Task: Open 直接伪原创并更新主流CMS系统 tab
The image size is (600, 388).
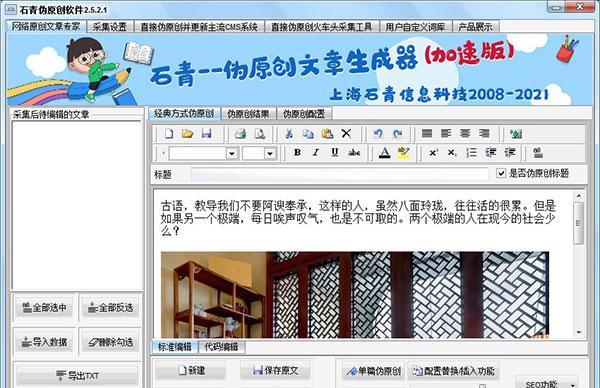Action: [x=199, y=27]
